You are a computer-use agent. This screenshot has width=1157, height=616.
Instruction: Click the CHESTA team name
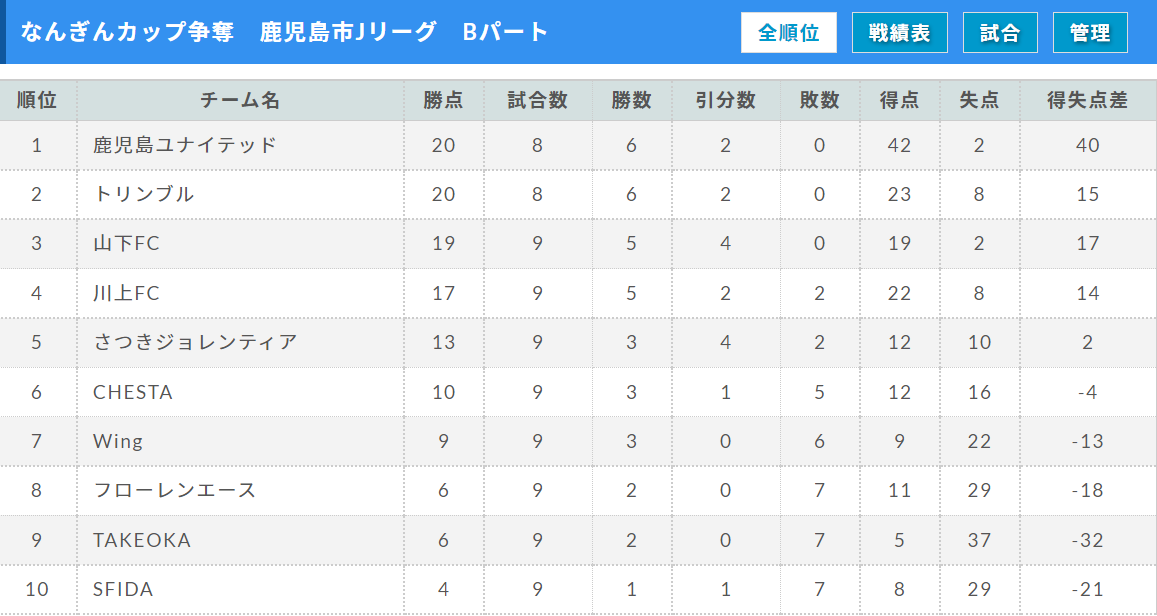[133, 392]
